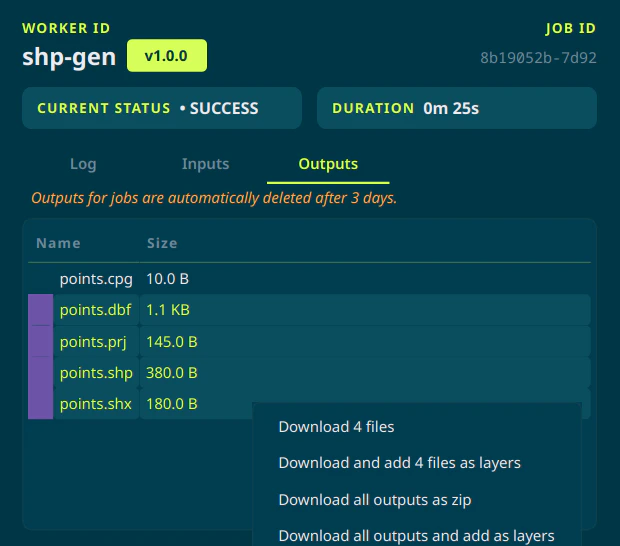
Task: Click the job ID 8b19052b-7d92
Action: tap(538, 58)
